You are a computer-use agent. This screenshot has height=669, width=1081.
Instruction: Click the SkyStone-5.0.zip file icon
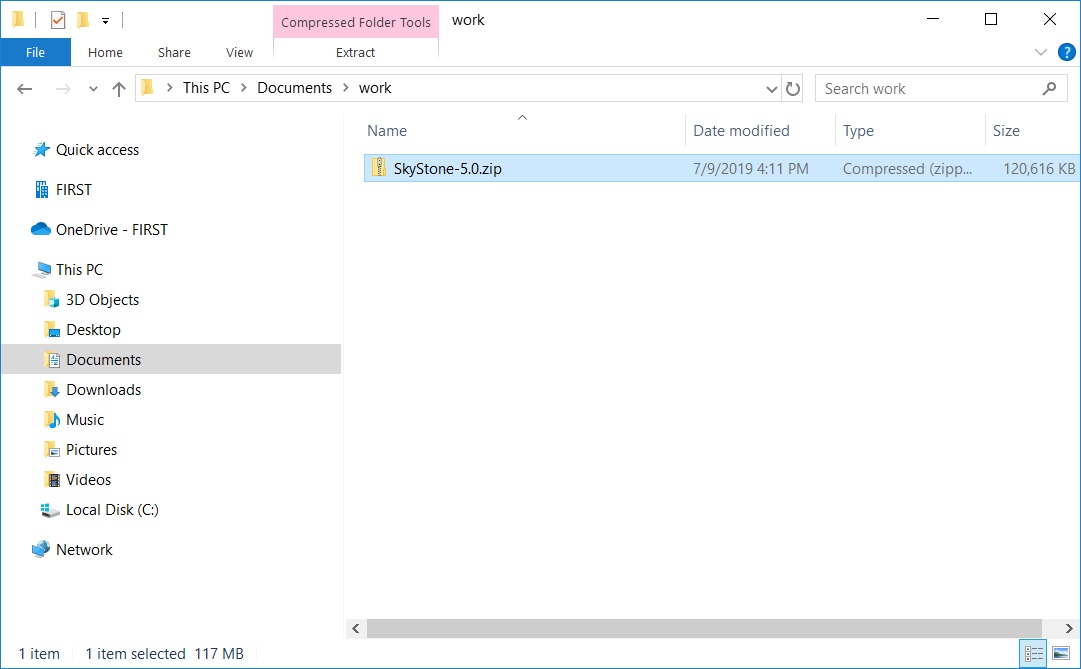coord(379,168)
